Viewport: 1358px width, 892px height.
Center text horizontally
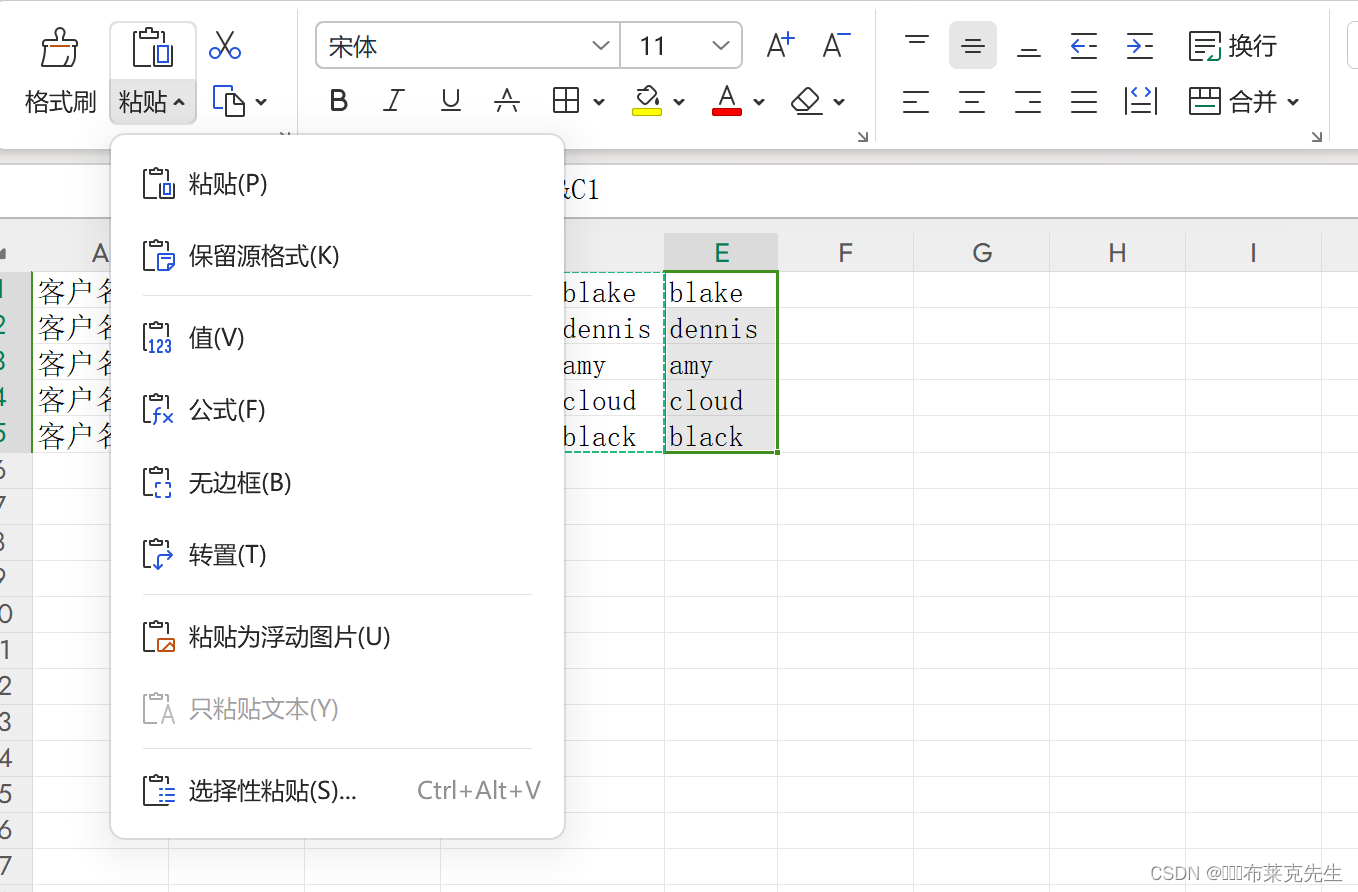[x=972, y=101]
